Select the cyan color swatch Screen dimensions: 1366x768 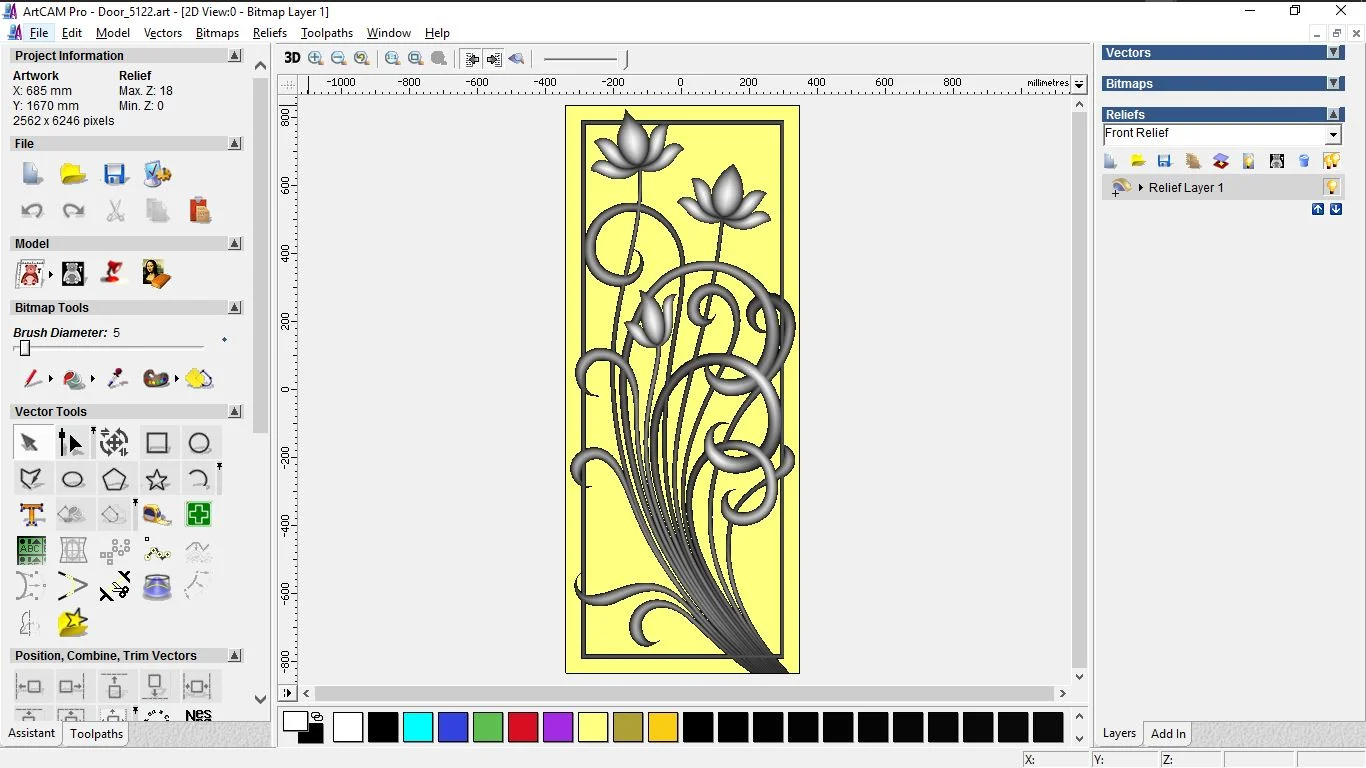click(418, 727)
